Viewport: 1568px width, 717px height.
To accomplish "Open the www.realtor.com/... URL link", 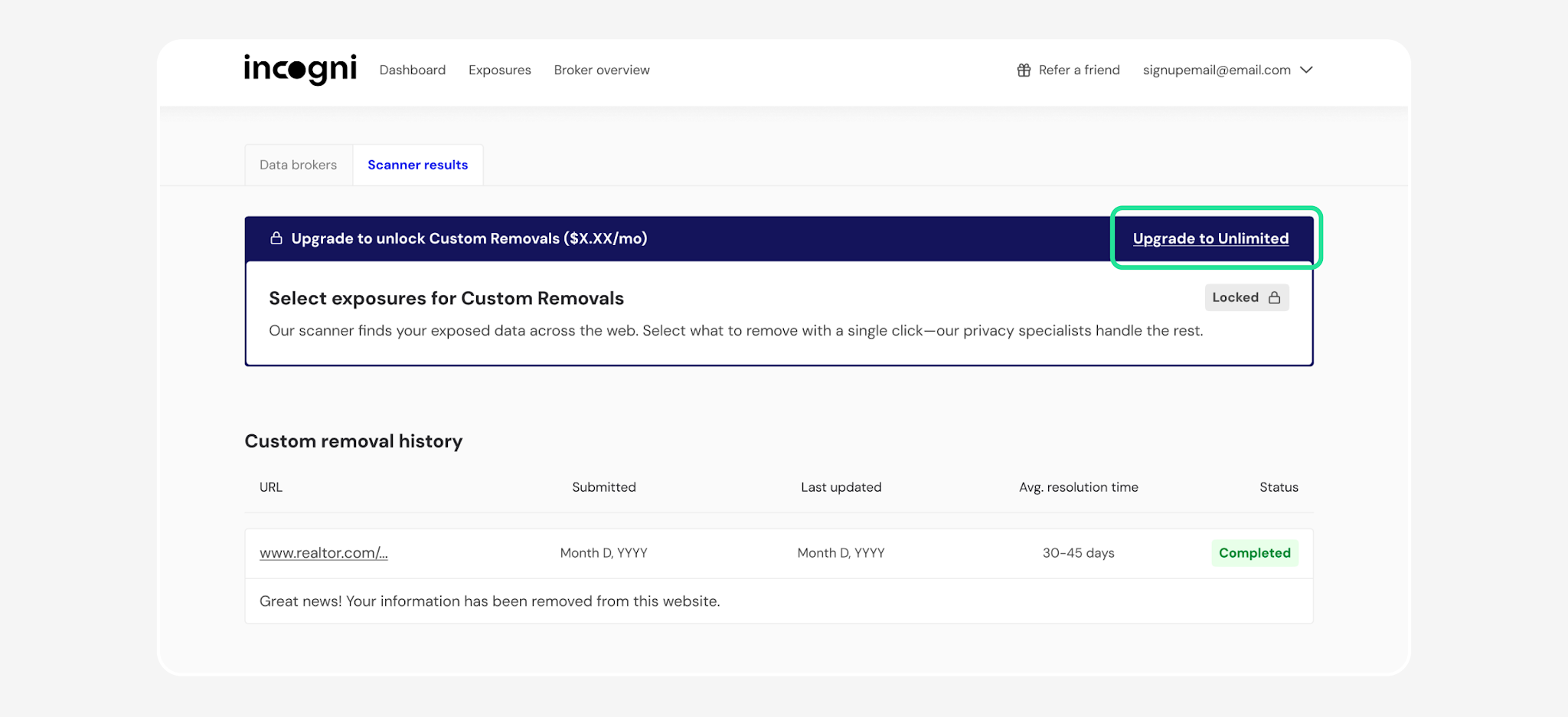I will [323, 553].
